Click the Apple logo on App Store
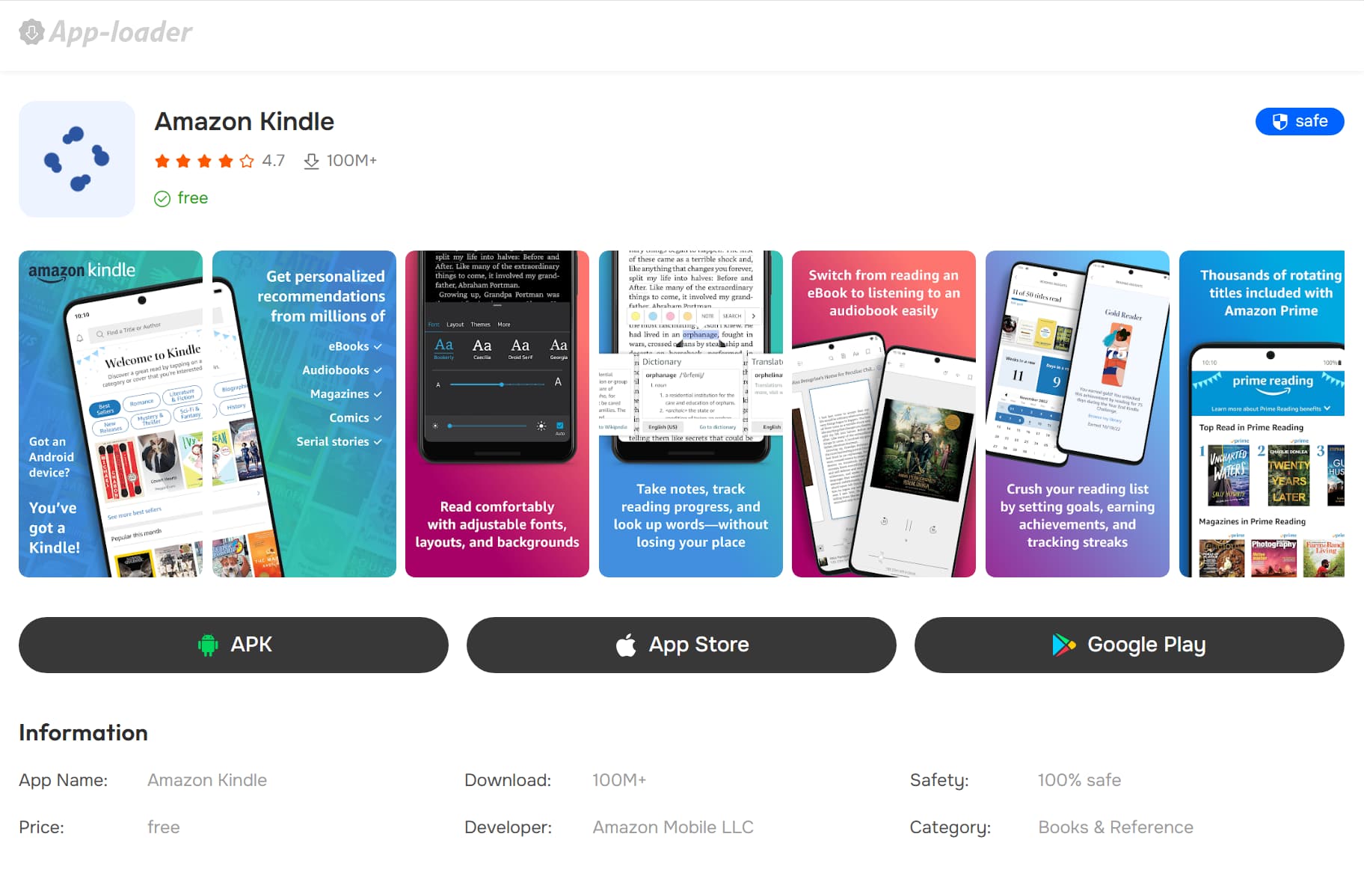1364x896 pixels. (x=626, y=645)
